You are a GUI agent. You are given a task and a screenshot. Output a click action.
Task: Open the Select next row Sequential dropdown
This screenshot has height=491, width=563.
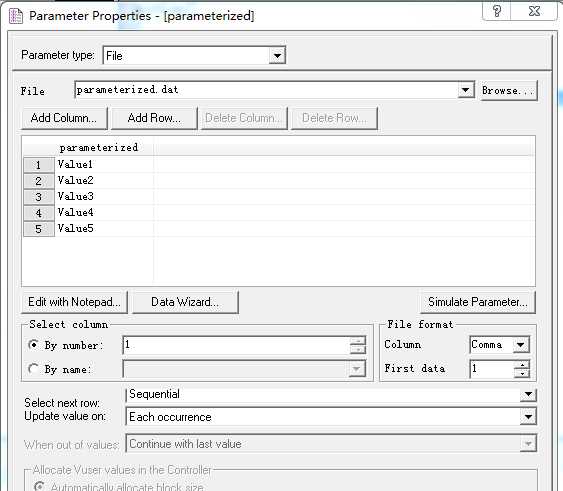tap(528, 394)
